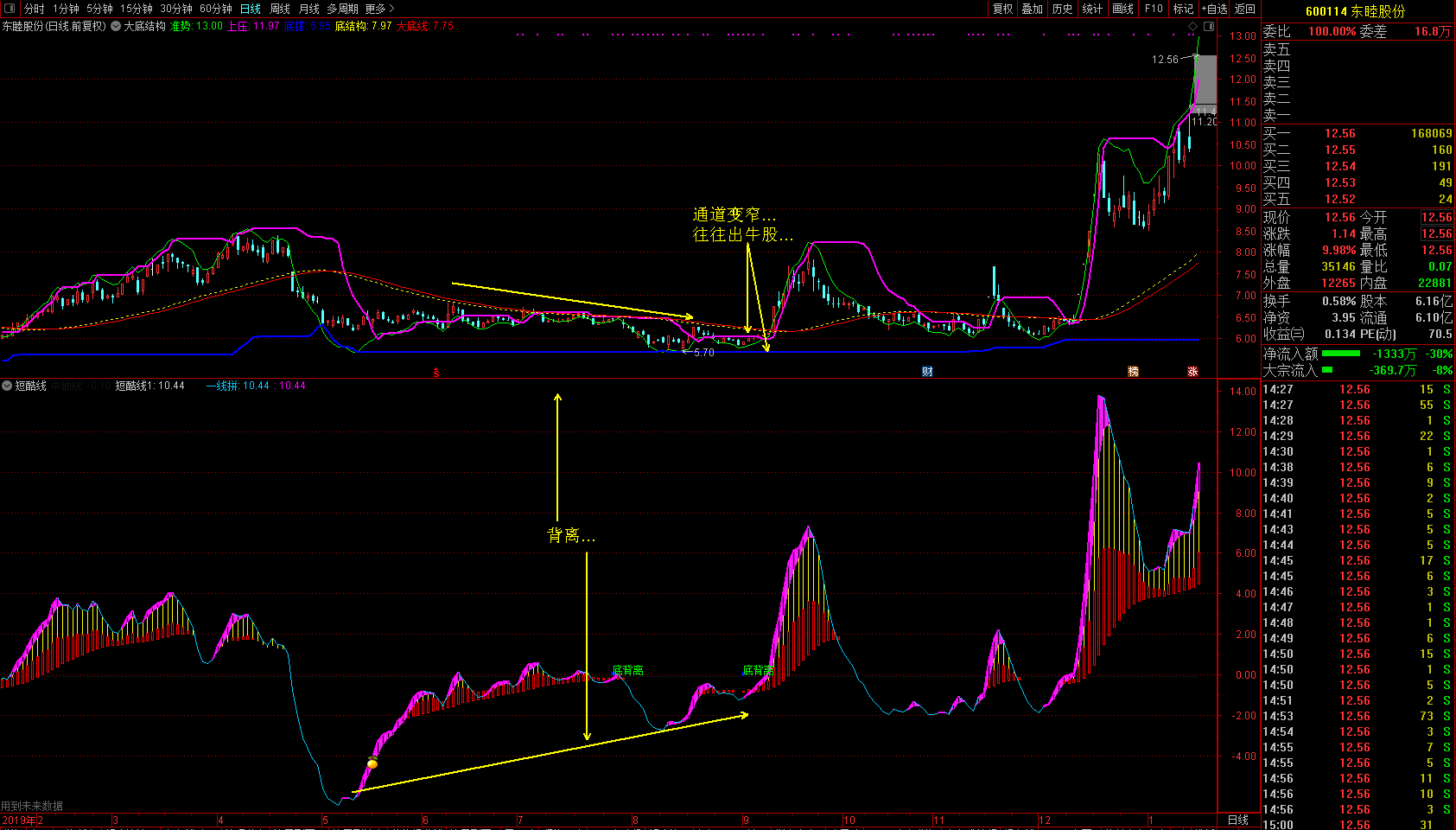Click the 12.56 high price label on chart
This screenshot has height=830, width=1456.
[x=1165, y=60]
